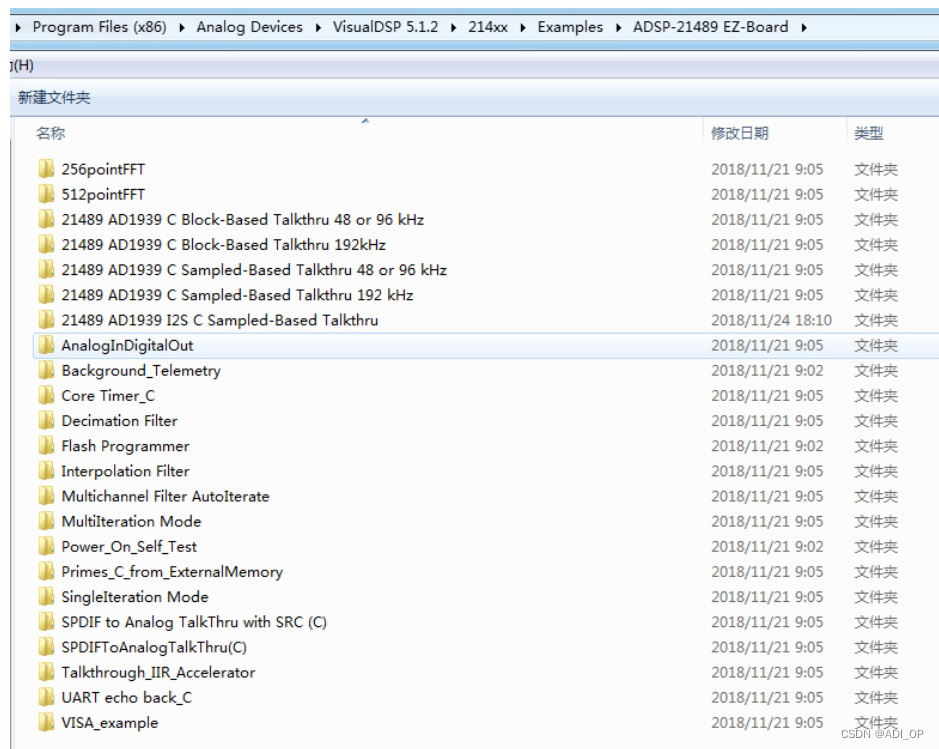Select the Background_Telemetry folder name

[141, 371]
